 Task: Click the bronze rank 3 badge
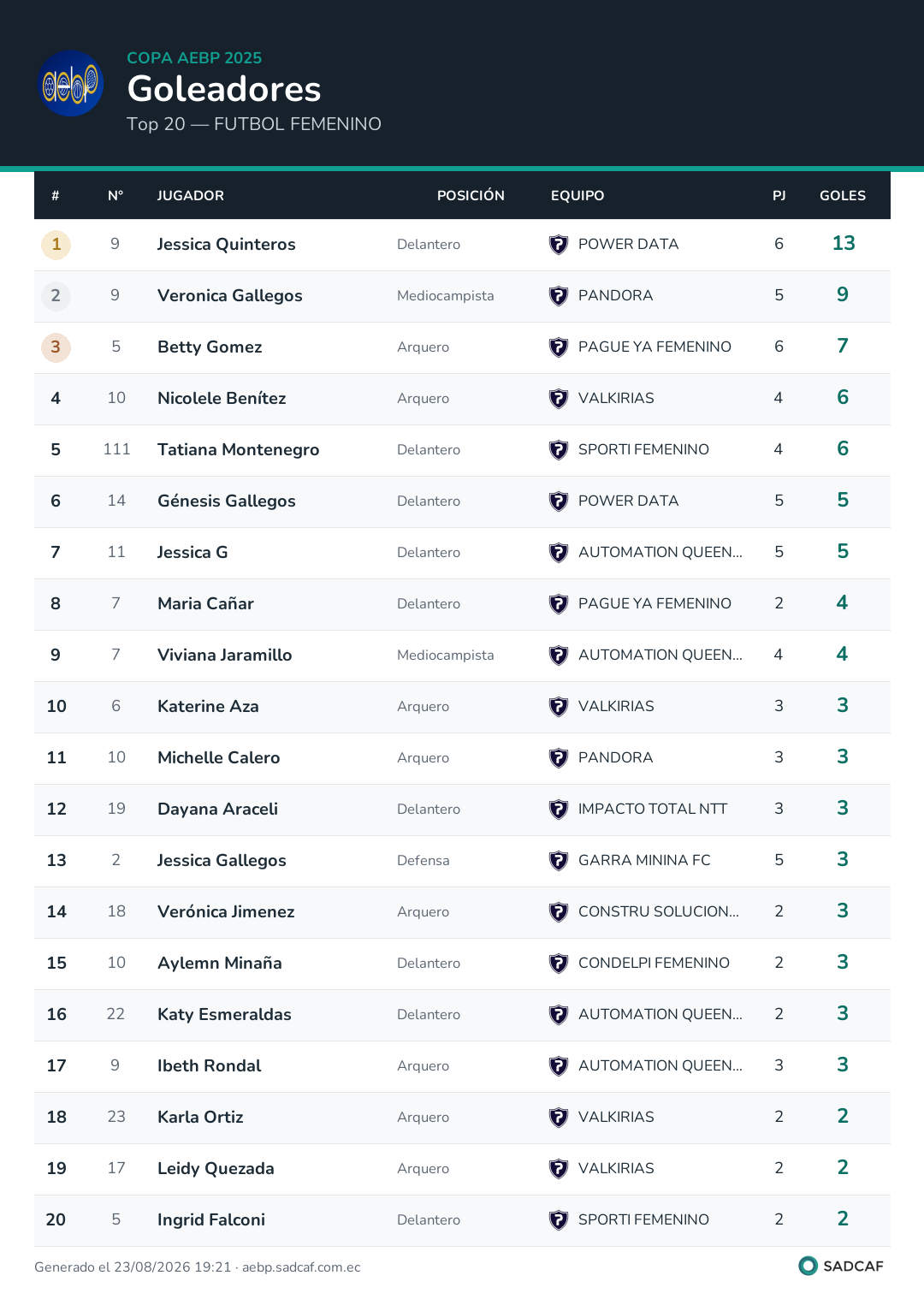click(56, 347)
